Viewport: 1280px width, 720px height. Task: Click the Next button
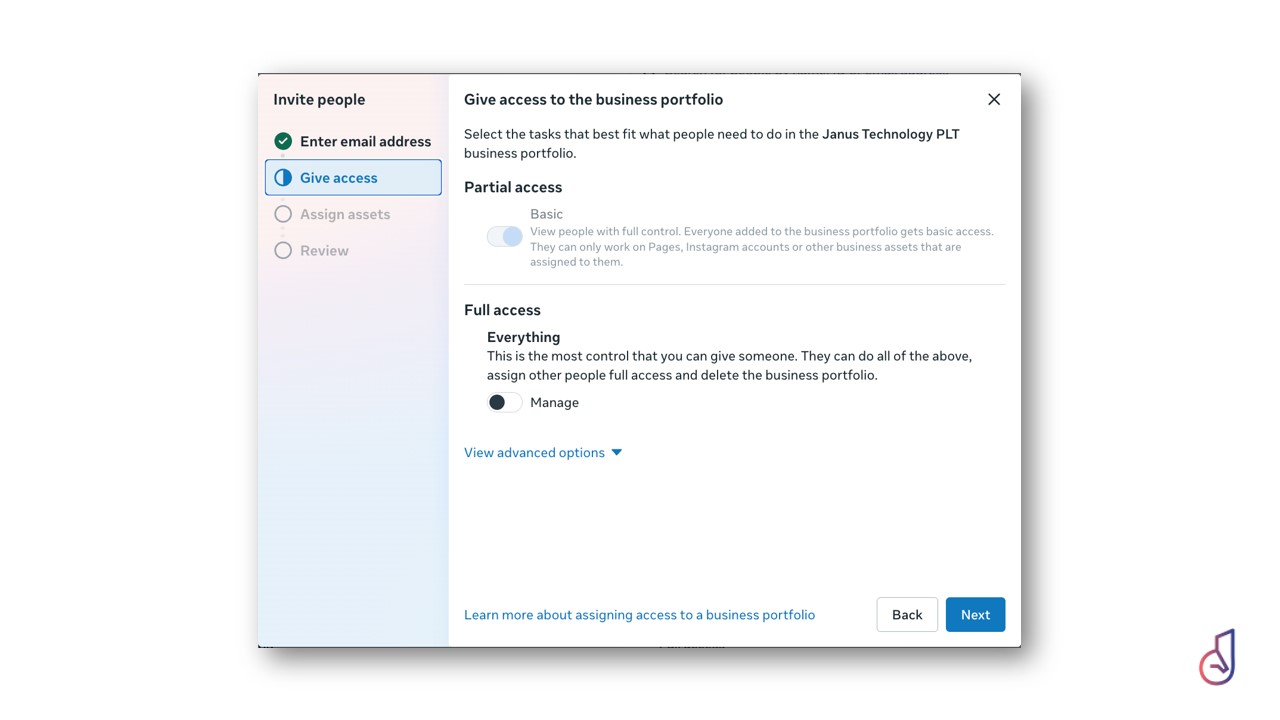tap(975, 615)
